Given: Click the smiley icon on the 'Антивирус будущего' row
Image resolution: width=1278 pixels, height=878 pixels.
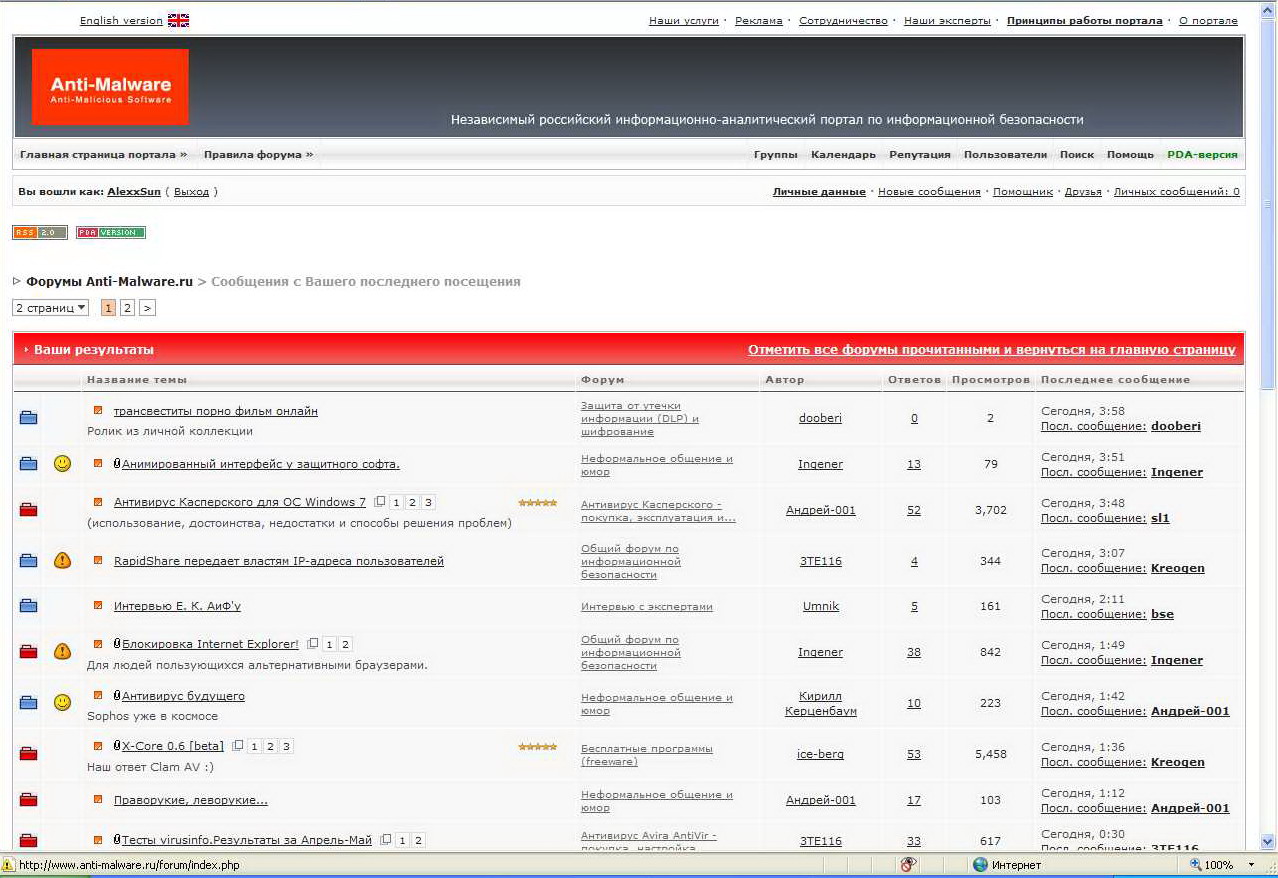Looking at the screenshot, I should 62,703.
